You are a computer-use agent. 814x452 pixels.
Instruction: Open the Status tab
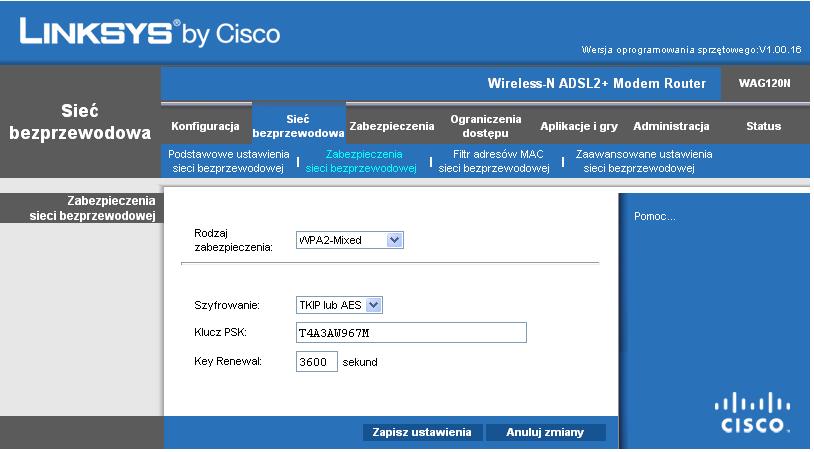click(763, 126)
